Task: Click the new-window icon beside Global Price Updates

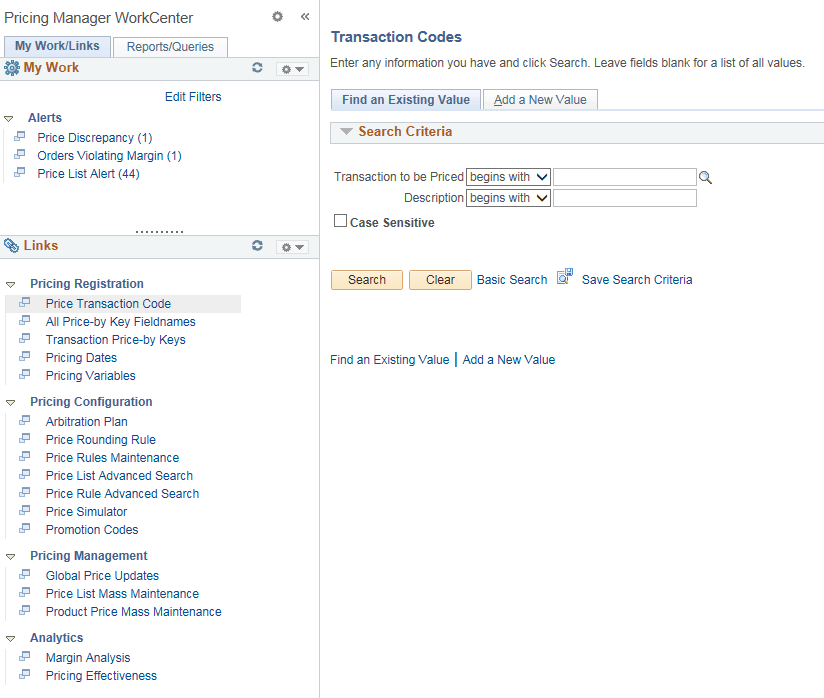Action: coord(24,575)
